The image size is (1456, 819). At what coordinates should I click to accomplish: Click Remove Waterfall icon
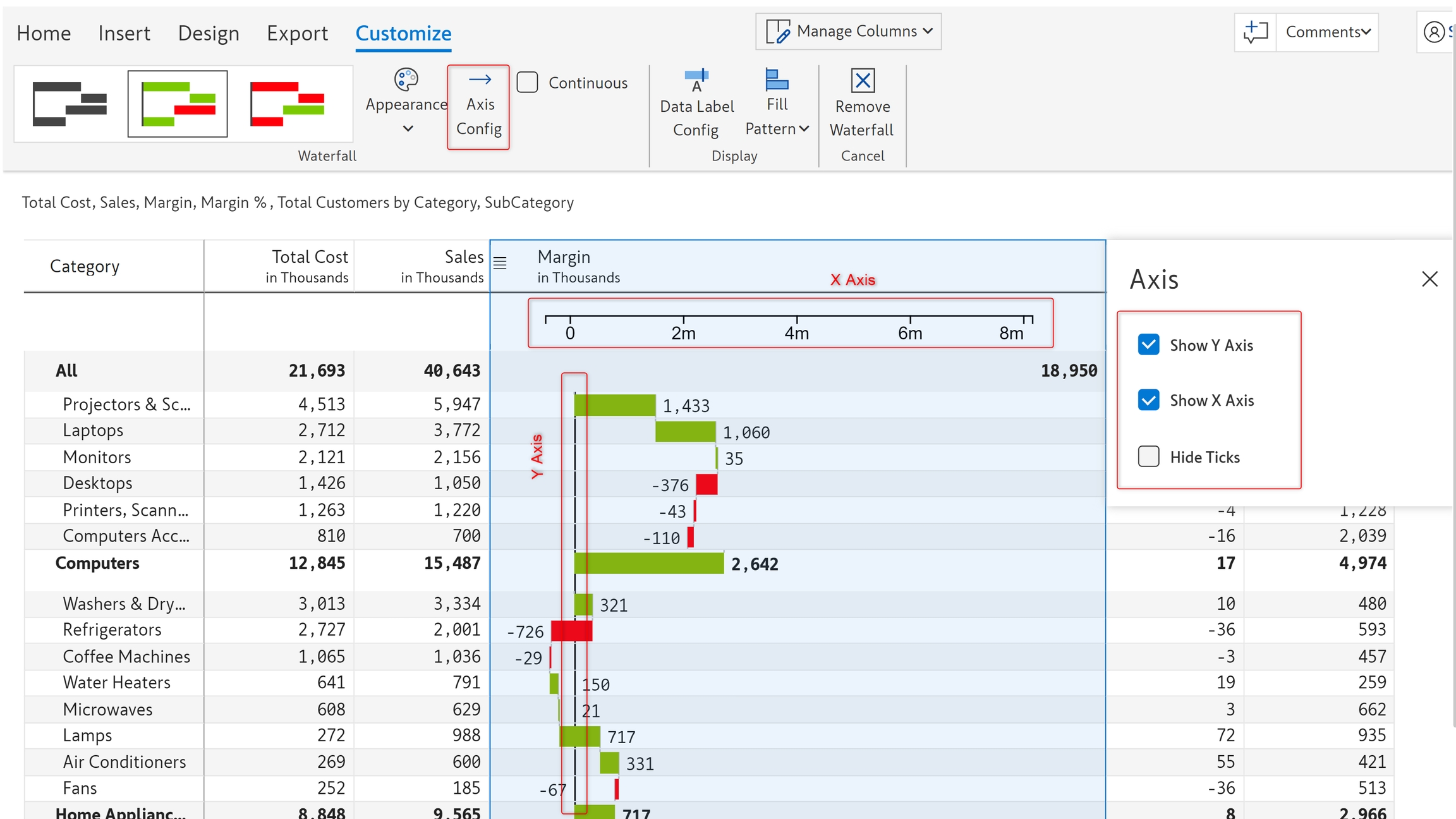click(863, 81)
